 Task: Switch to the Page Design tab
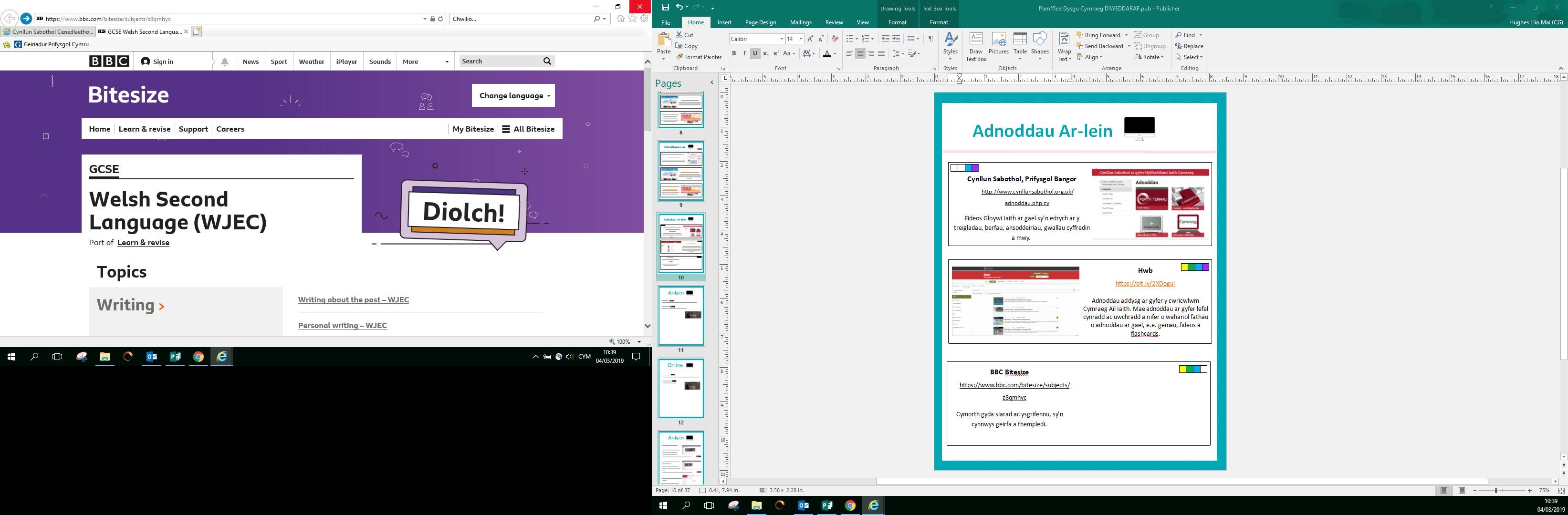pos(760,22)
